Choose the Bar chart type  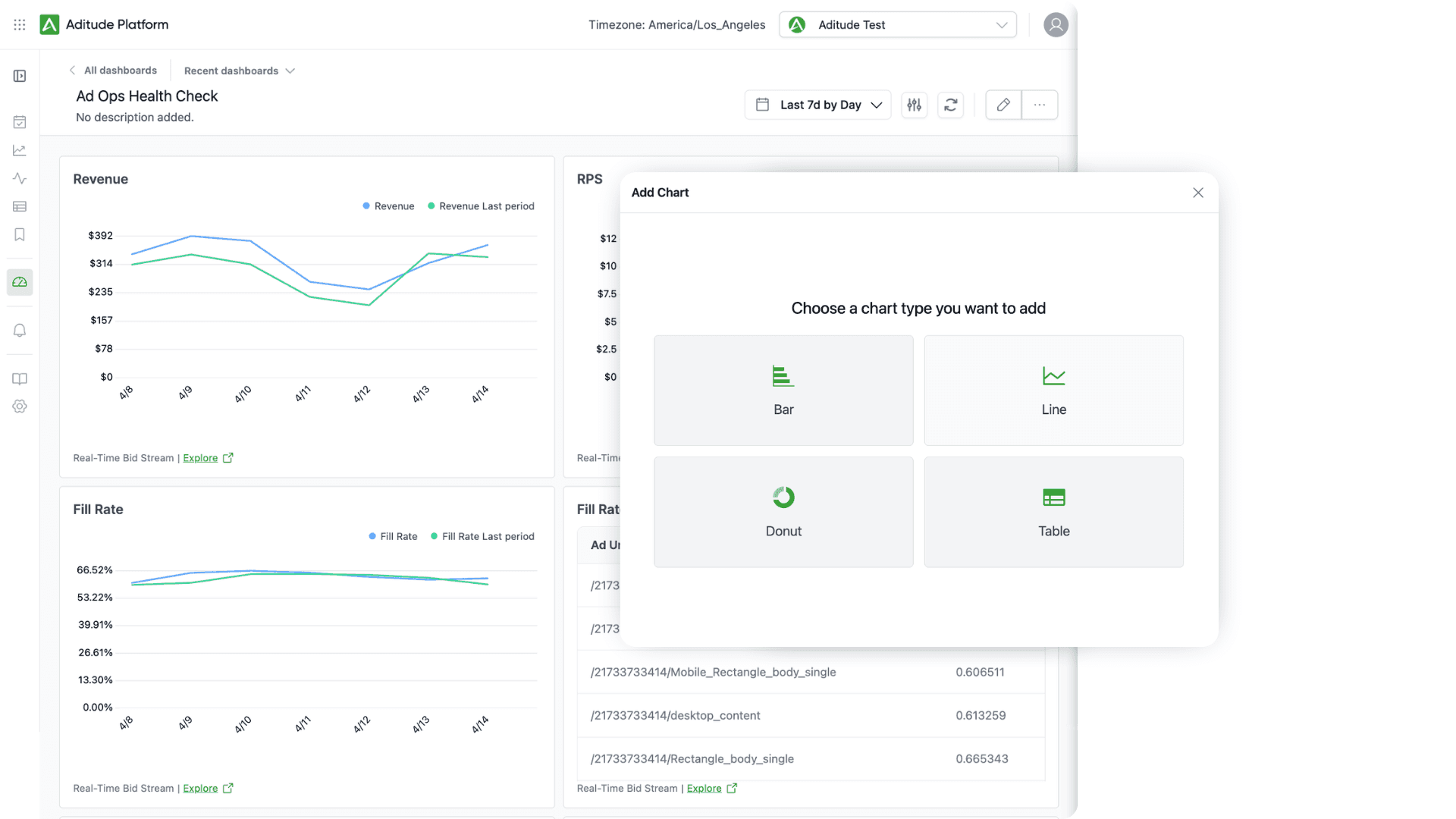click(783, 391)
